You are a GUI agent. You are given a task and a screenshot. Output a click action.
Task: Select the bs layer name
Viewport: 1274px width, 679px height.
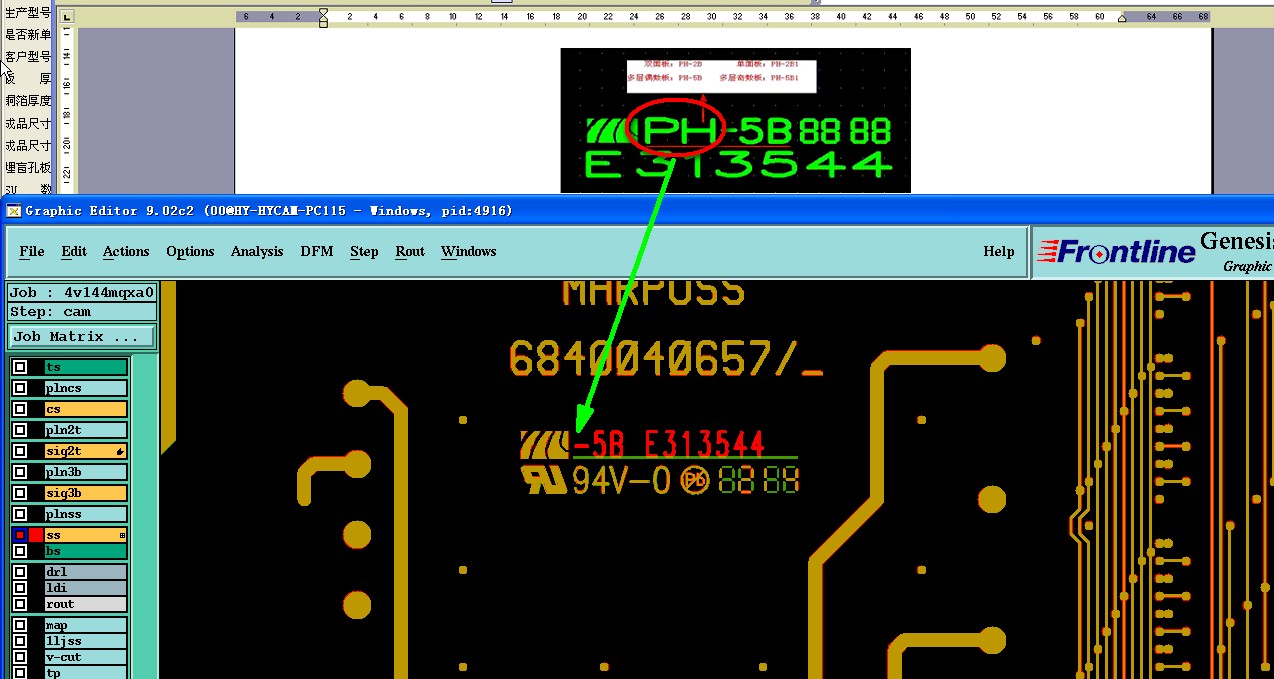86,551
